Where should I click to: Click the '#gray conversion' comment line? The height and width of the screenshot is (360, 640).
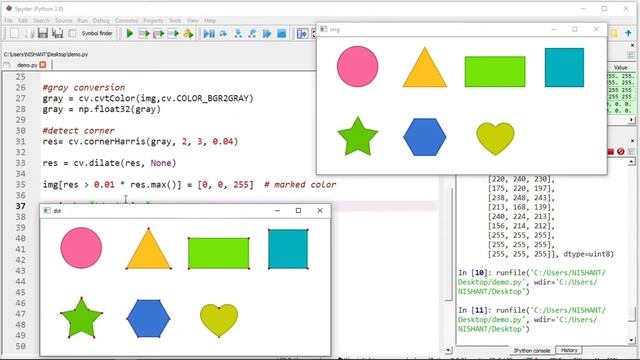point(84,88)
